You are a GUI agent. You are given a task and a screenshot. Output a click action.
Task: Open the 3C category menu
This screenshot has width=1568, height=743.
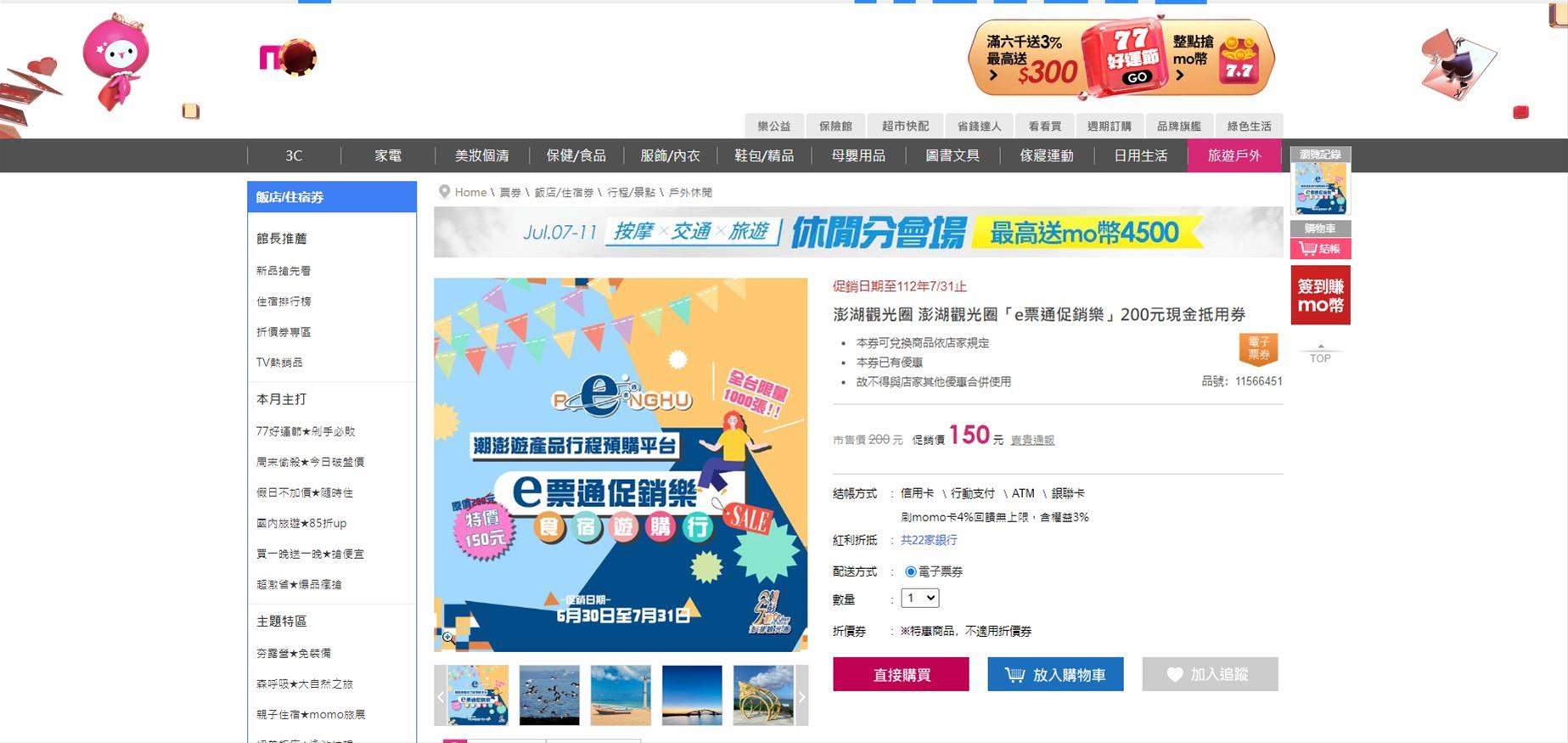[x=294, y=155]
